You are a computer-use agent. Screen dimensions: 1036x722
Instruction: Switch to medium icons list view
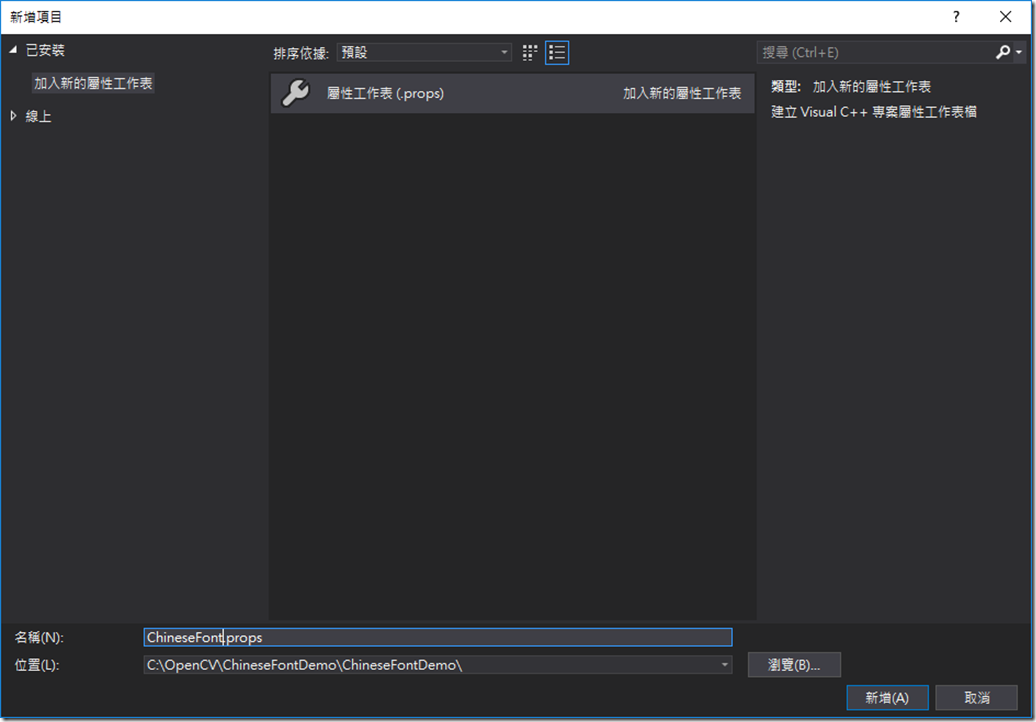tap(557, 53)
